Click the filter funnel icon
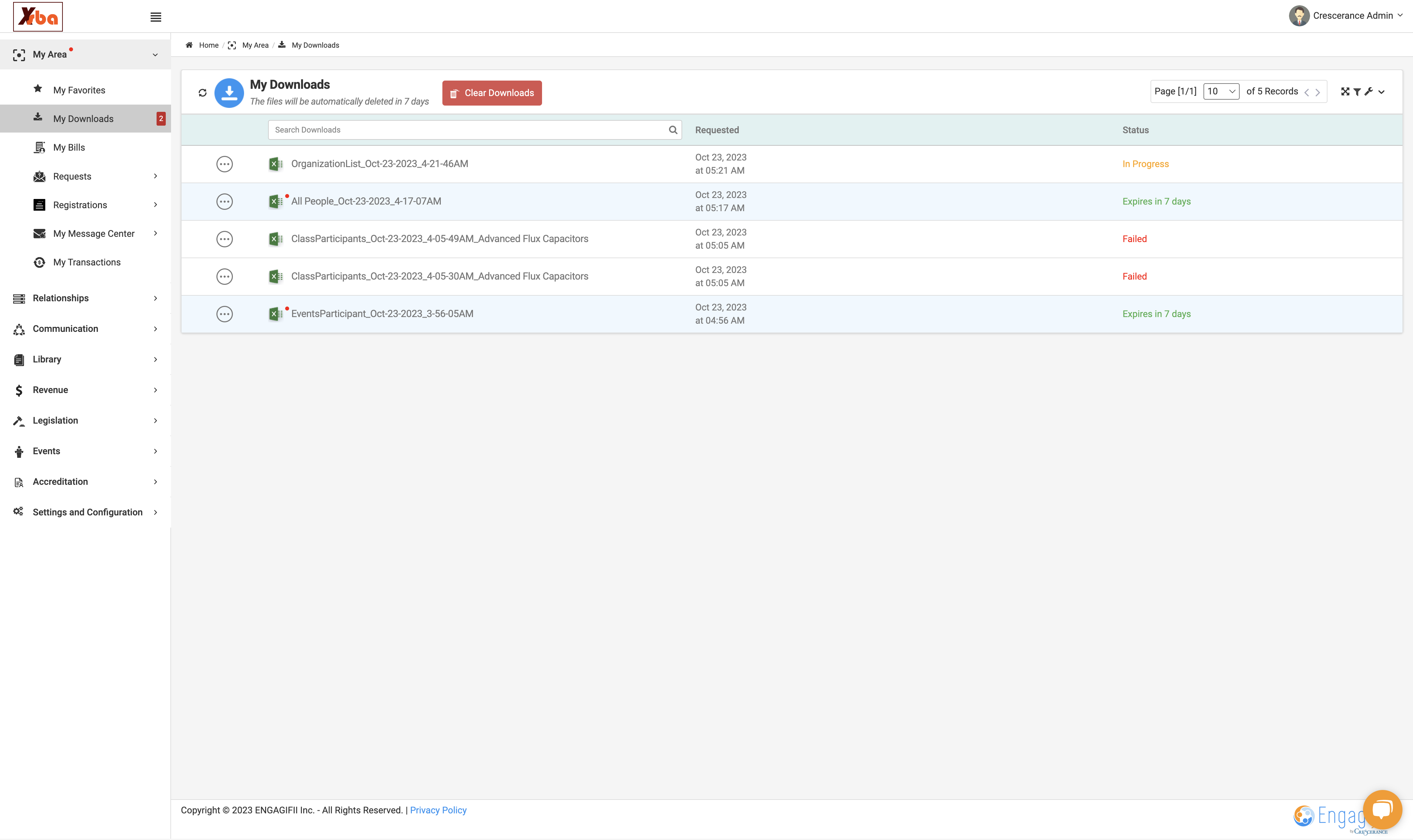 [x=1357, y=92]
